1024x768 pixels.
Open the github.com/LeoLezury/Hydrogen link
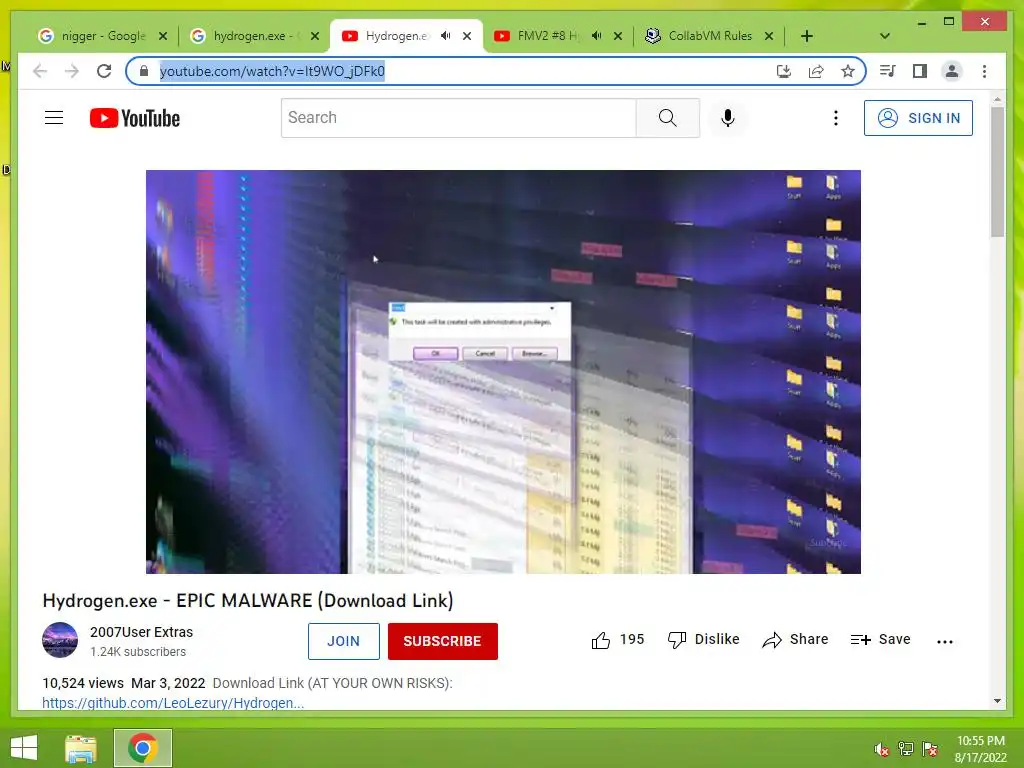173,703
